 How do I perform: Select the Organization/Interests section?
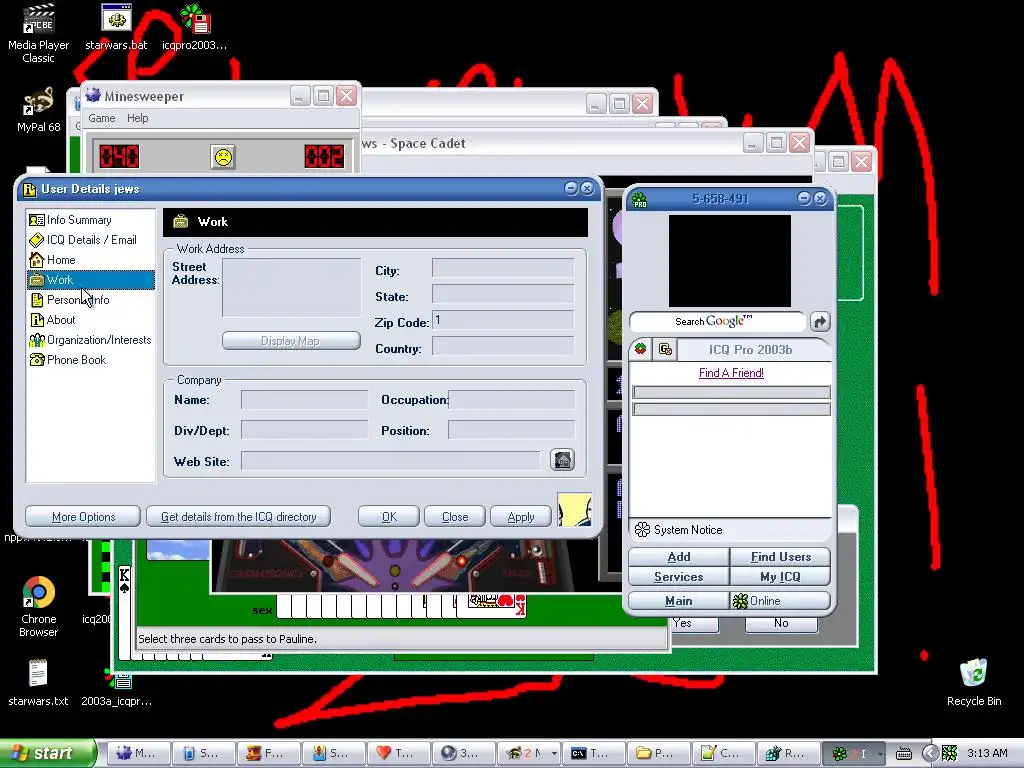91,340
